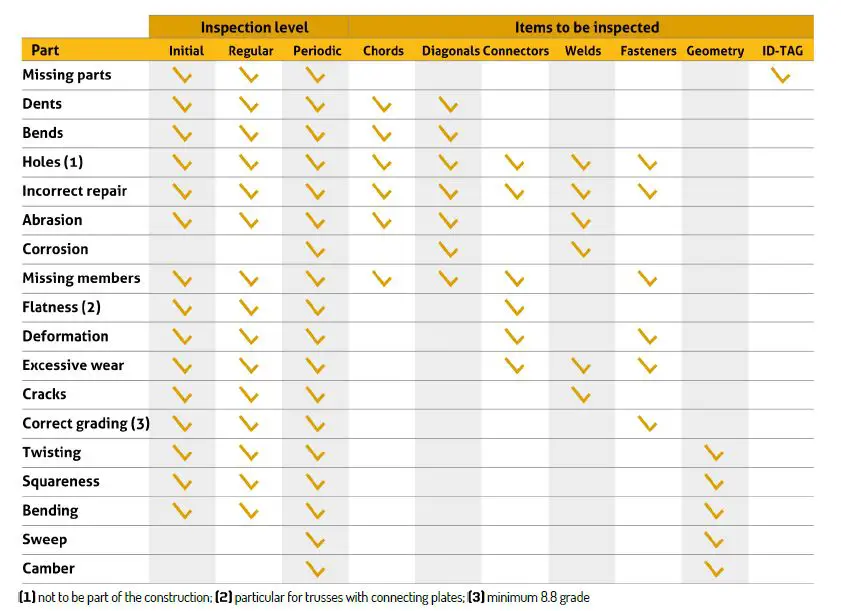
Task: Click the Fasteners checkmark for Correct grading
Action: pos(647,424)
